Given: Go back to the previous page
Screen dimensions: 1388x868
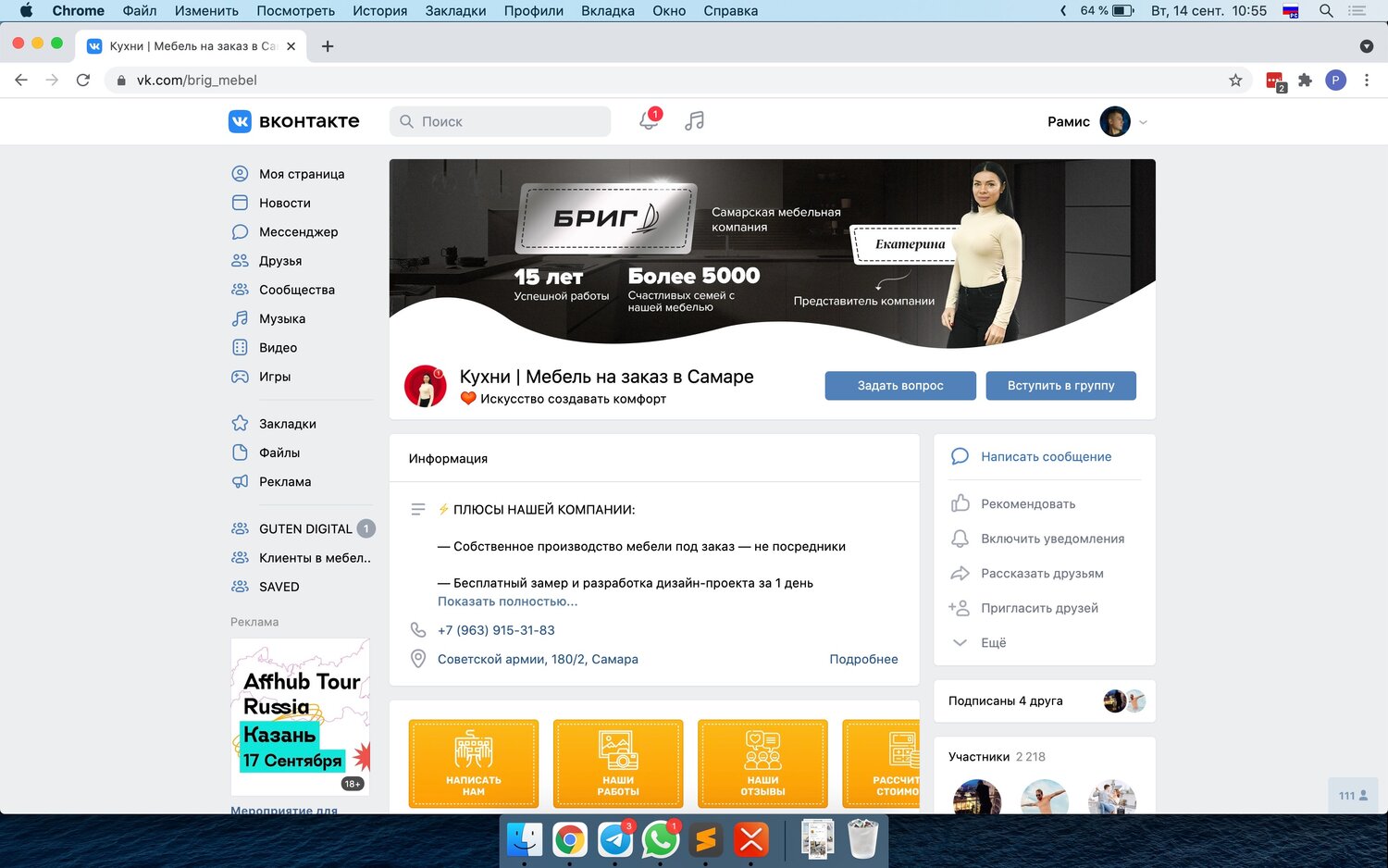Looking at the screenshot, I should click(x=21, y=81).
